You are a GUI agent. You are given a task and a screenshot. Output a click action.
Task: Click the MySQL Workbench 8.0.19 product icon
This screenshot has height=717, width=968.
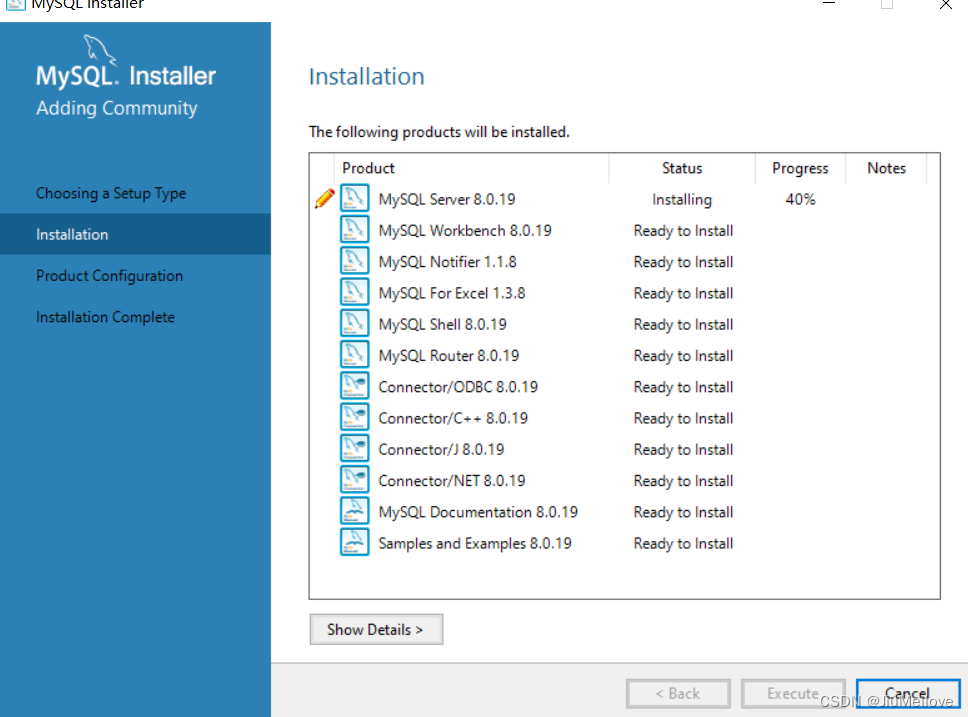354,230
